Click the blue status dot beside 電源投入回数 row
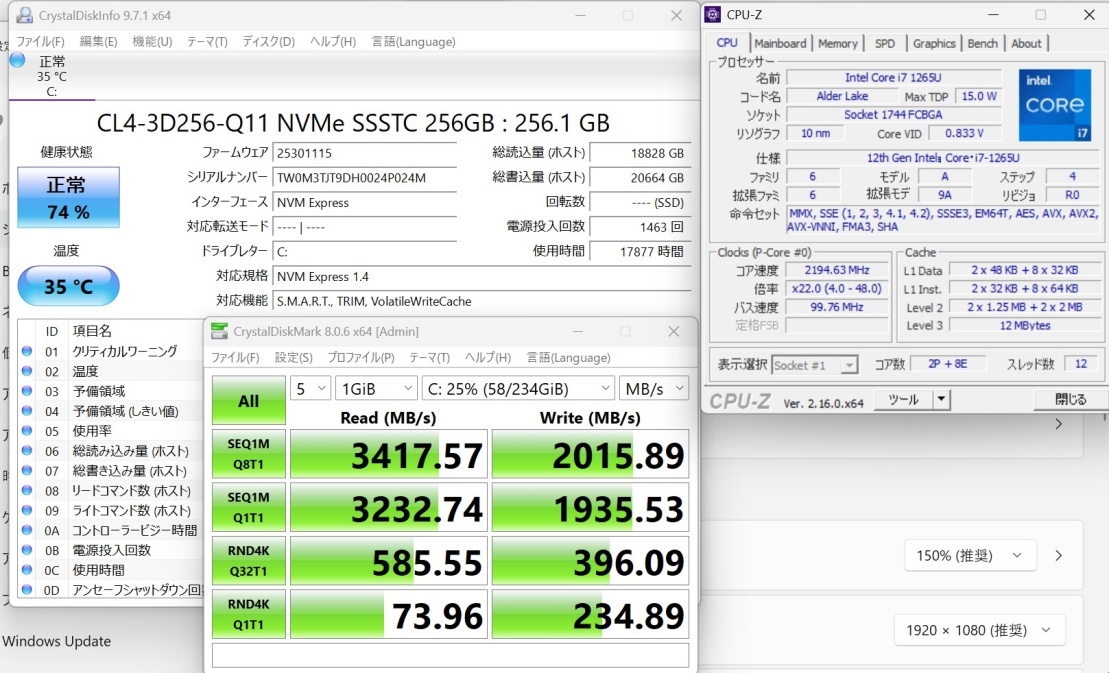The height and width of the screenshot is (673, 1109). coord(26,550)
